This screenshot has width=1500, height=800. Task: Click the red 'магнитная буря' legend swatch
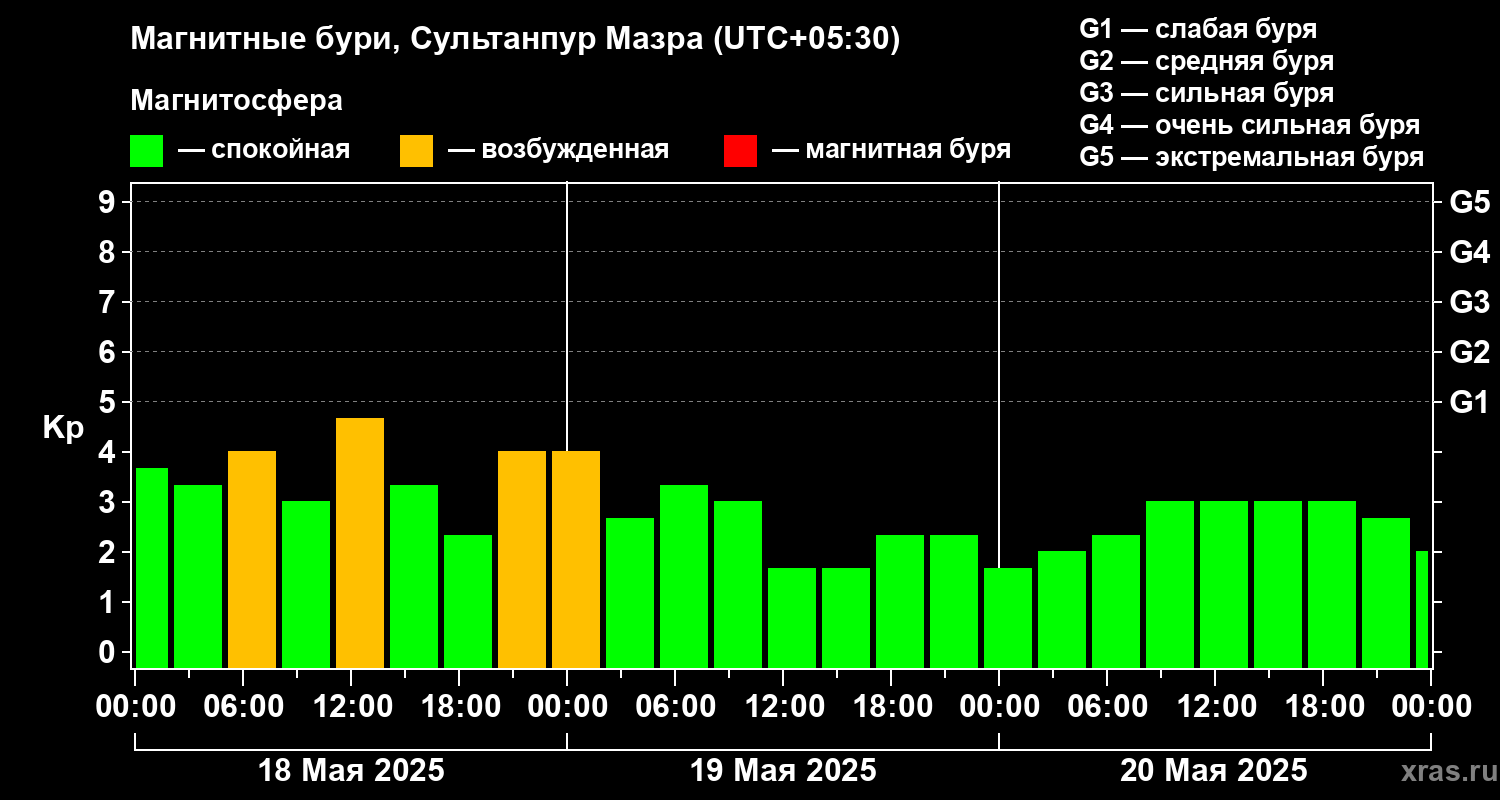tap(740, 151)
